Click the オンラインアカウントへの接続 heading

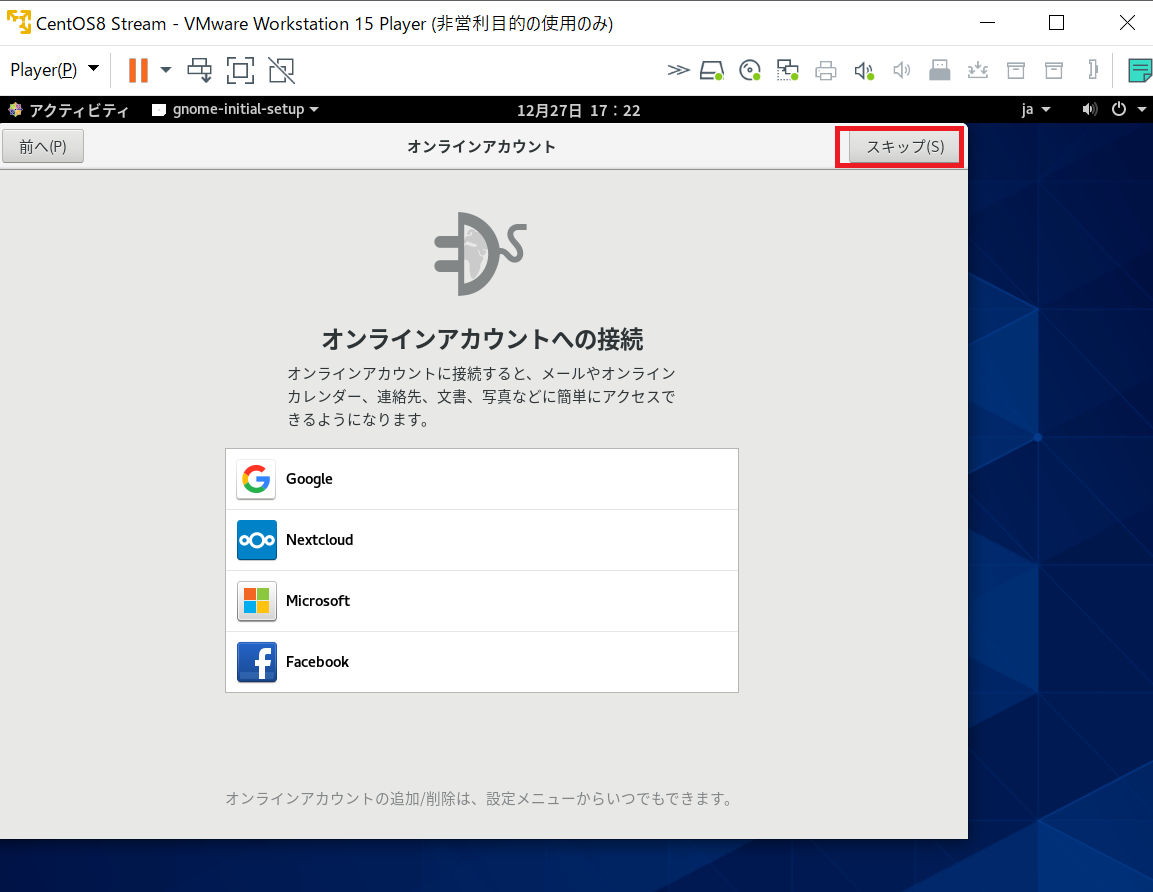click(482, 339)
